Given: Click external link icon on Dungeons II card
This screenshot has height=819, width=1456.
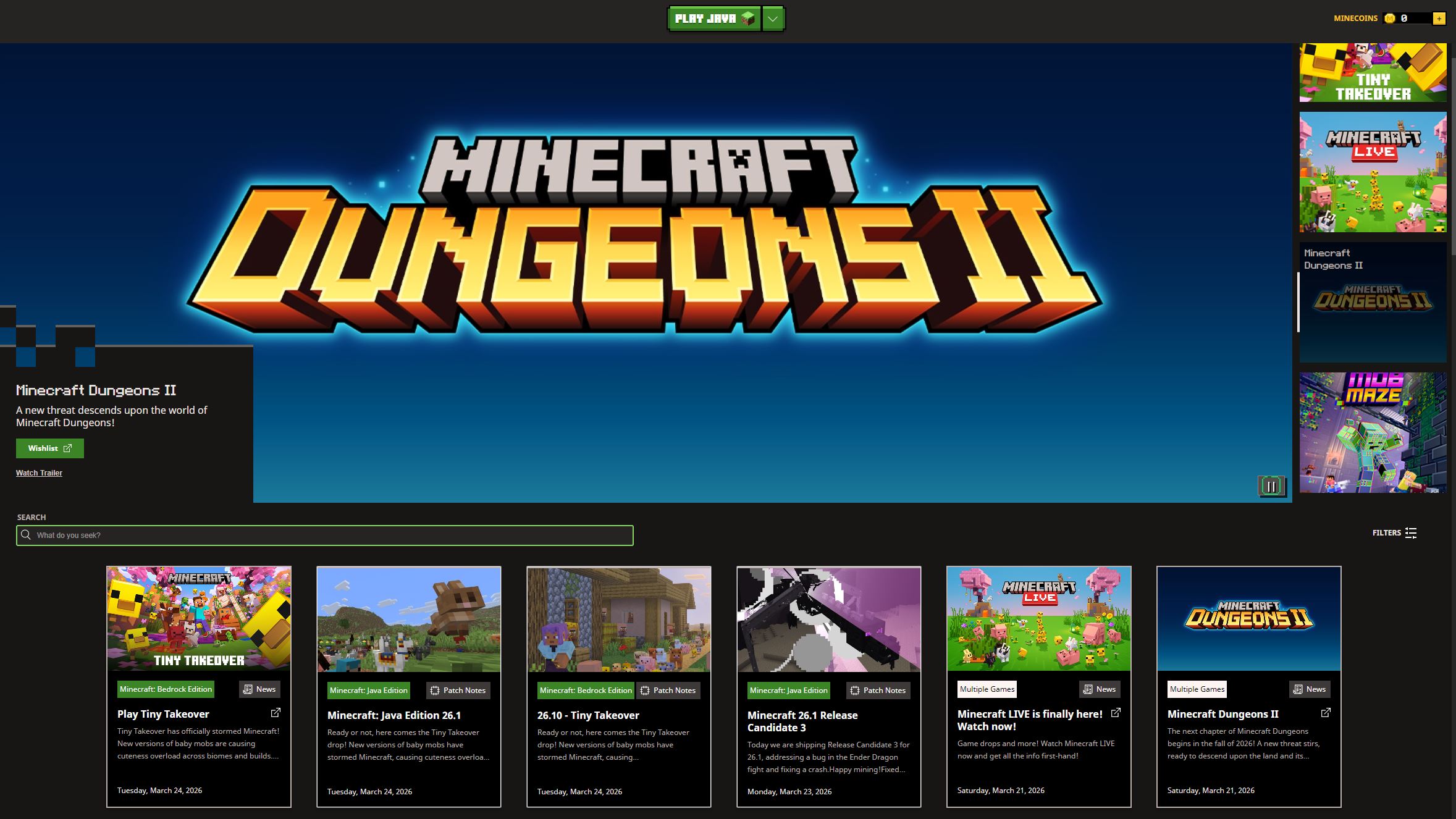Looking at the screenshot, I should tap(1326, 713).
